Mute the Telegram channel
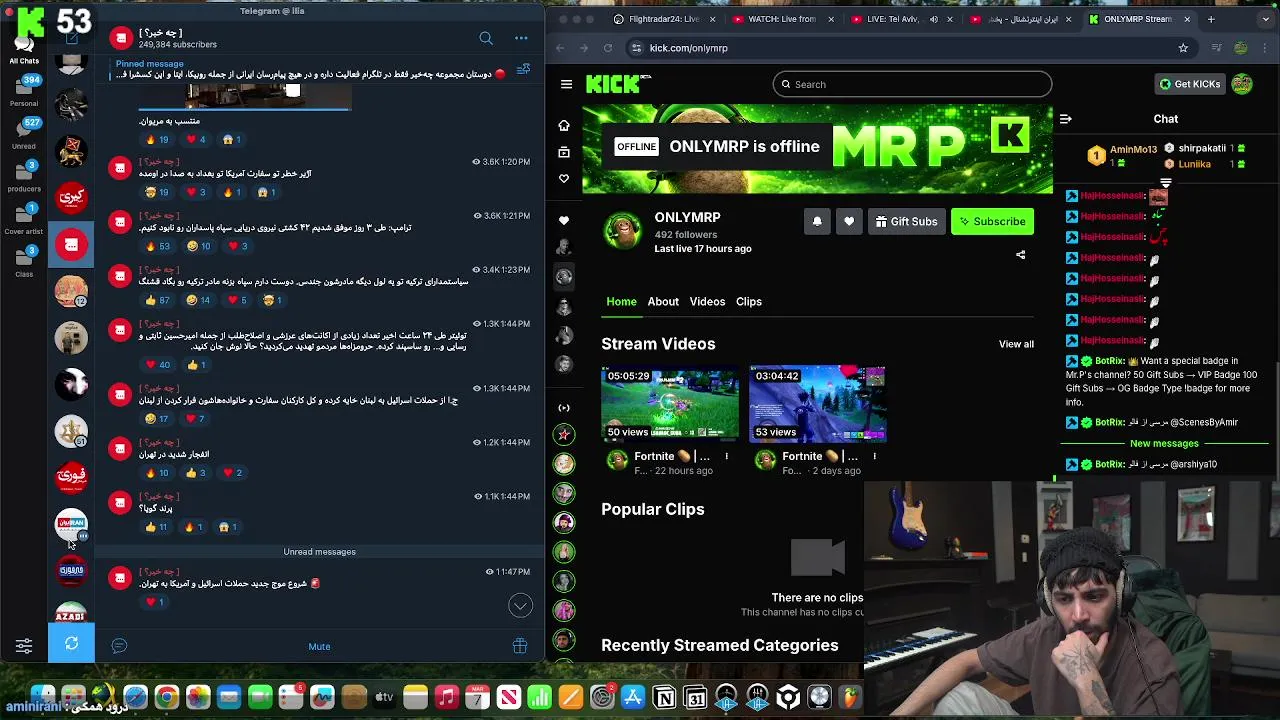The height and width of the screenshot is (720, 1280). [319, 646]
